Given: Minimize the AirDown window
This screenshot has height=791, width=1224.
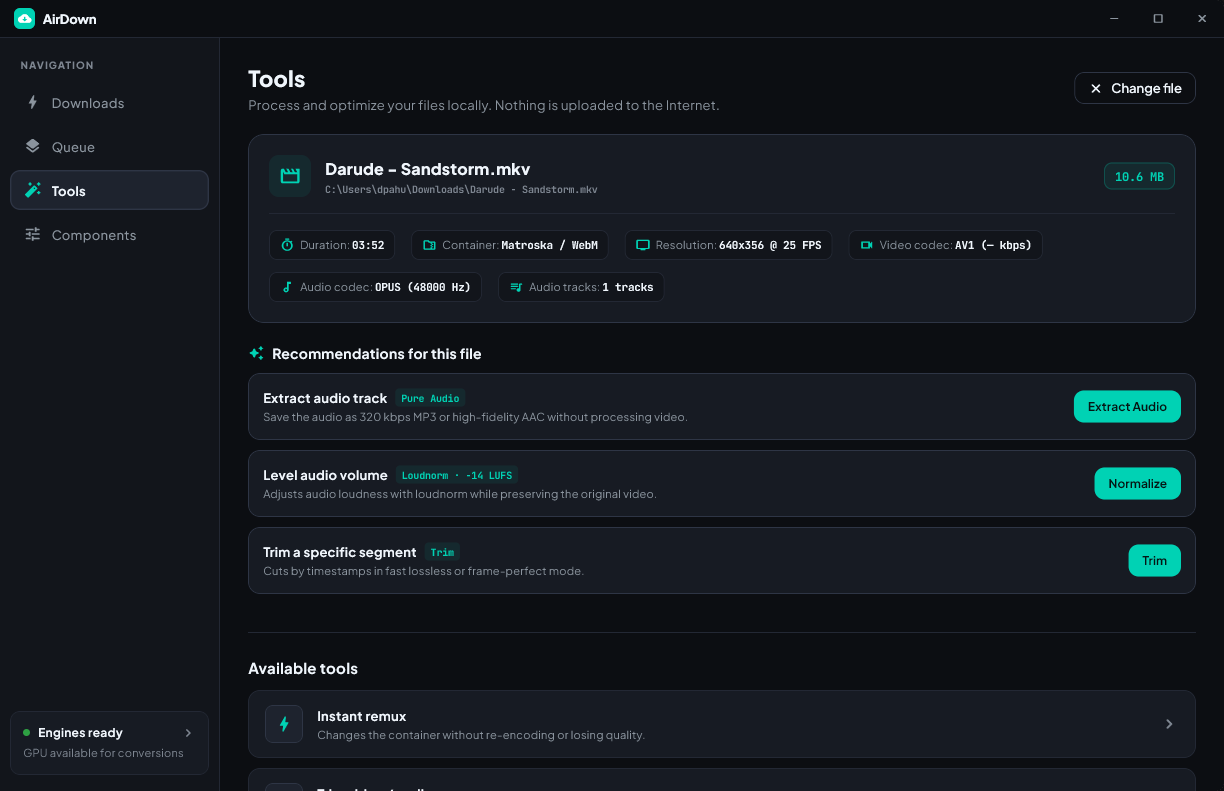Looking at the screenshot, I should tap(1114, 18).
